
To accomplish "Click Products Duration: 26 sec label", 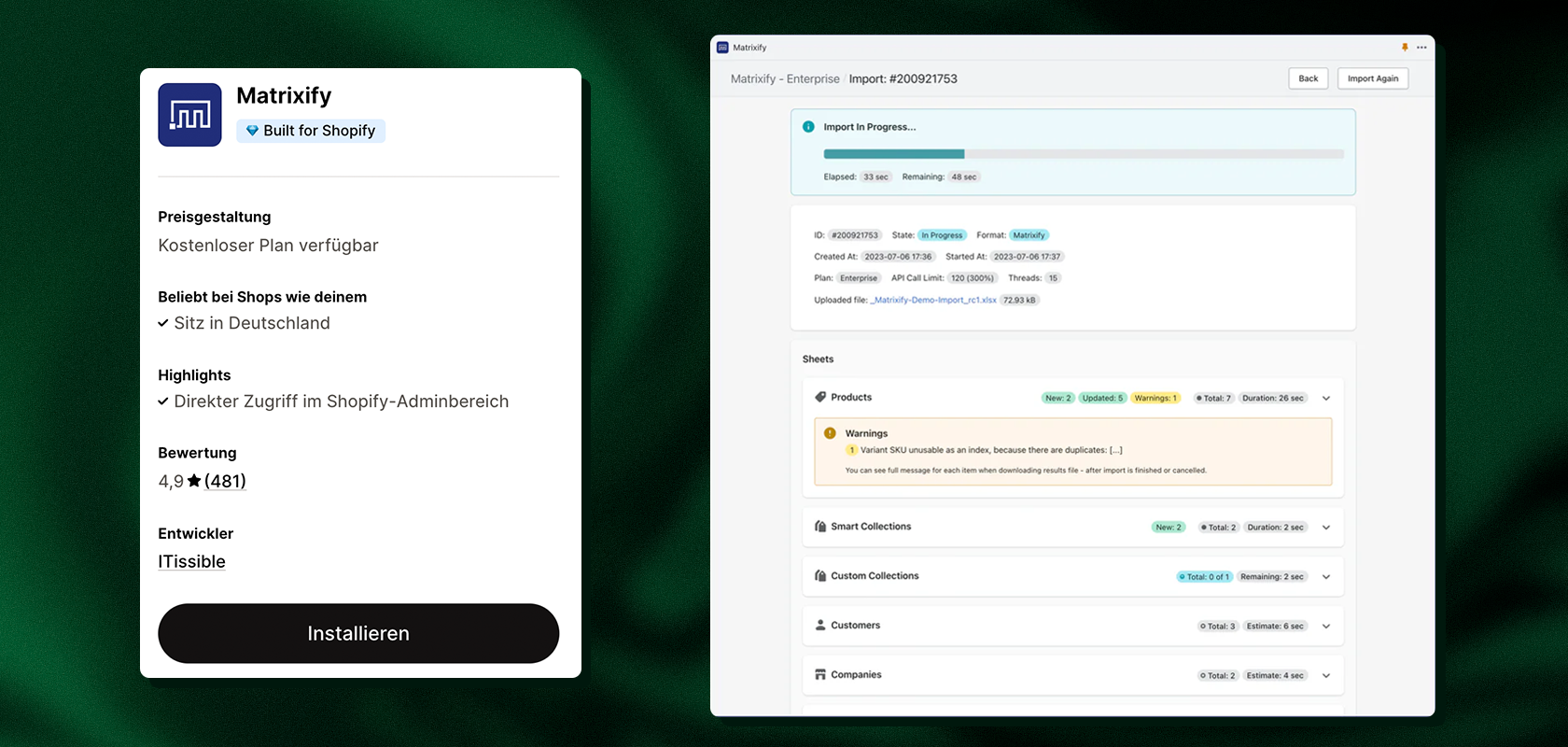I will pos(1273,398).
